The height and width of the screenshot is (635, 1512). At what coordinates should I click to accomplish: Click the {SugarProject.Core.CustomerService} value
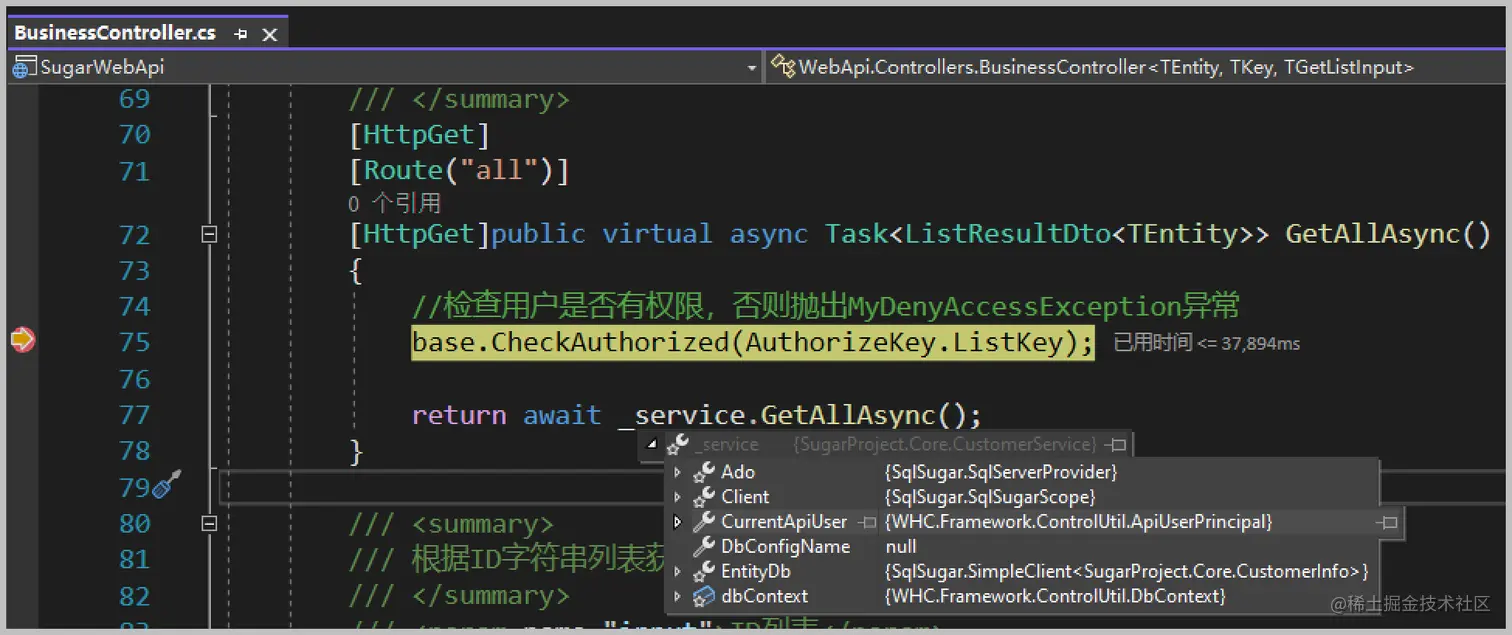[945, 444]
